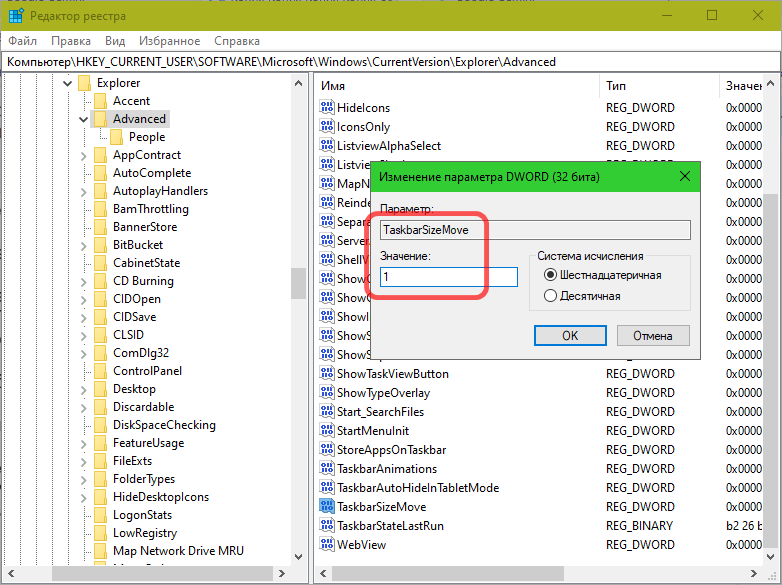This screenshot has width=782, height=585.
Task: Click the People subfolder icon
Action: coord(116,137)
